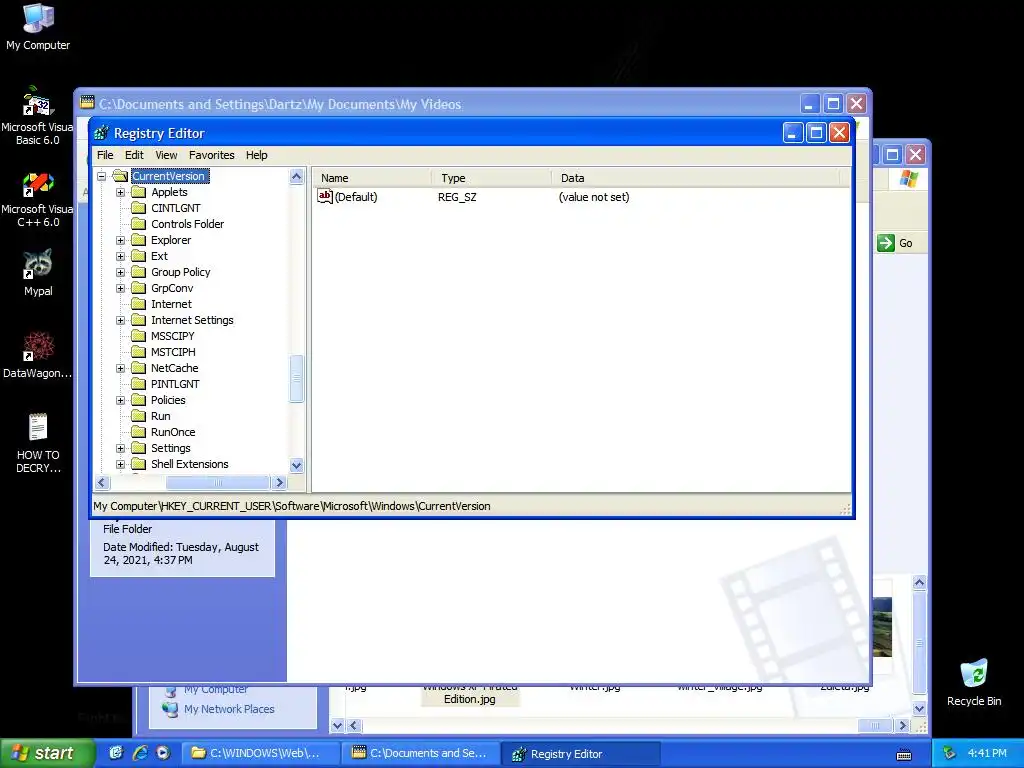Click the tray icon next to clock
The width and height of the screenshot is (1024, 768).
click(x=950, y=753)
